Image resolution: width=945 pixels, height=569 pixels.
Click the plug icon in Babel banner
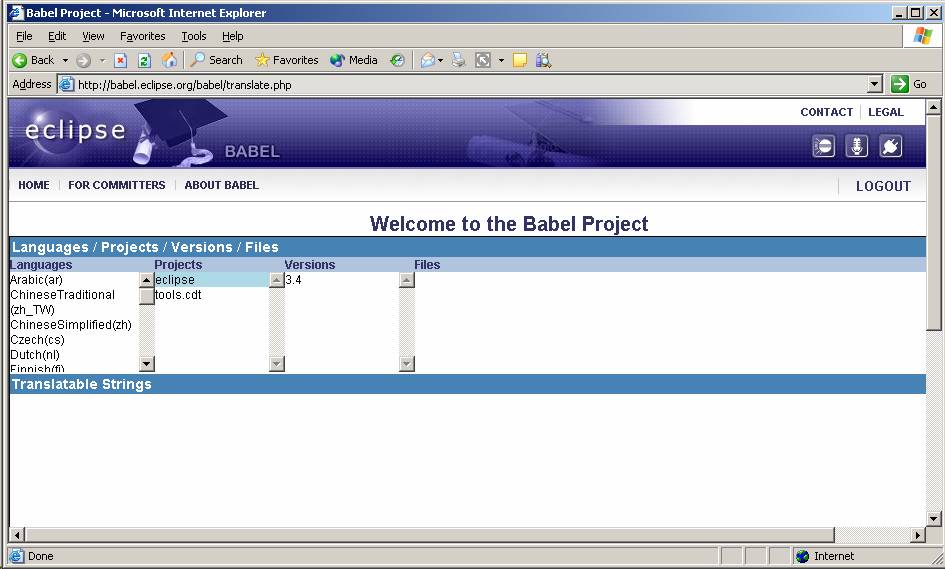891,146
